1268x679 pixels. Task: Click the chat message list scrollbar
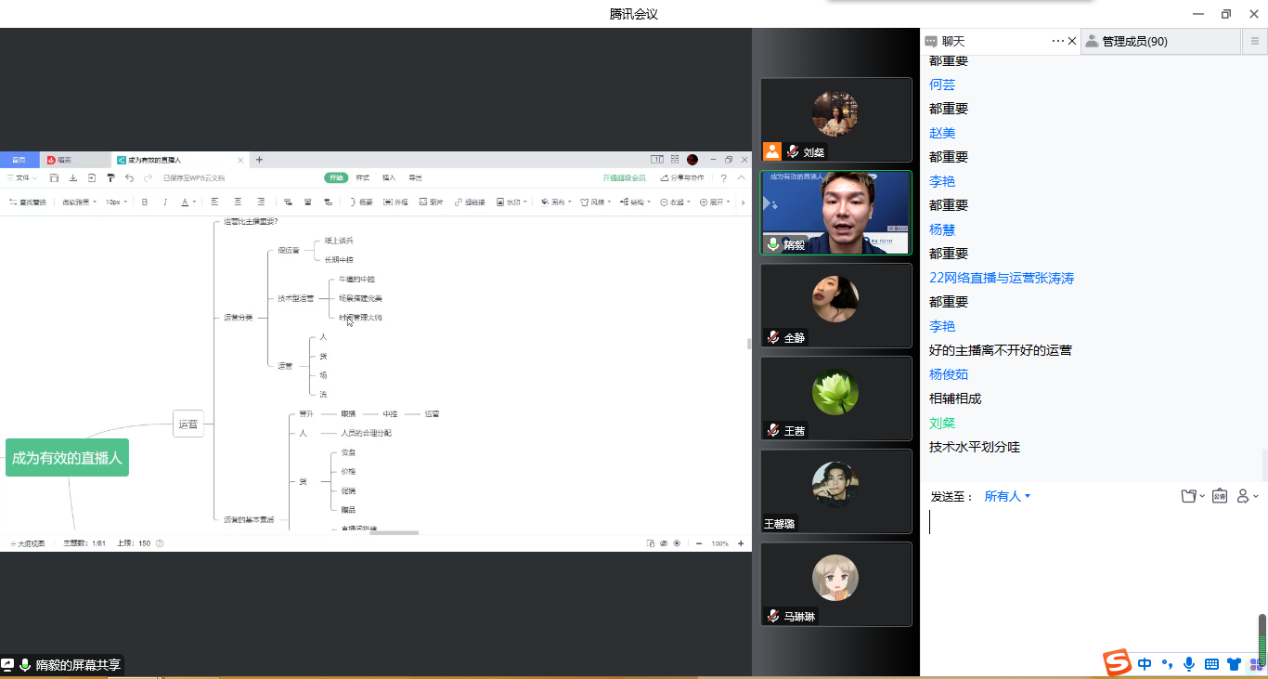click(1263, 465)
